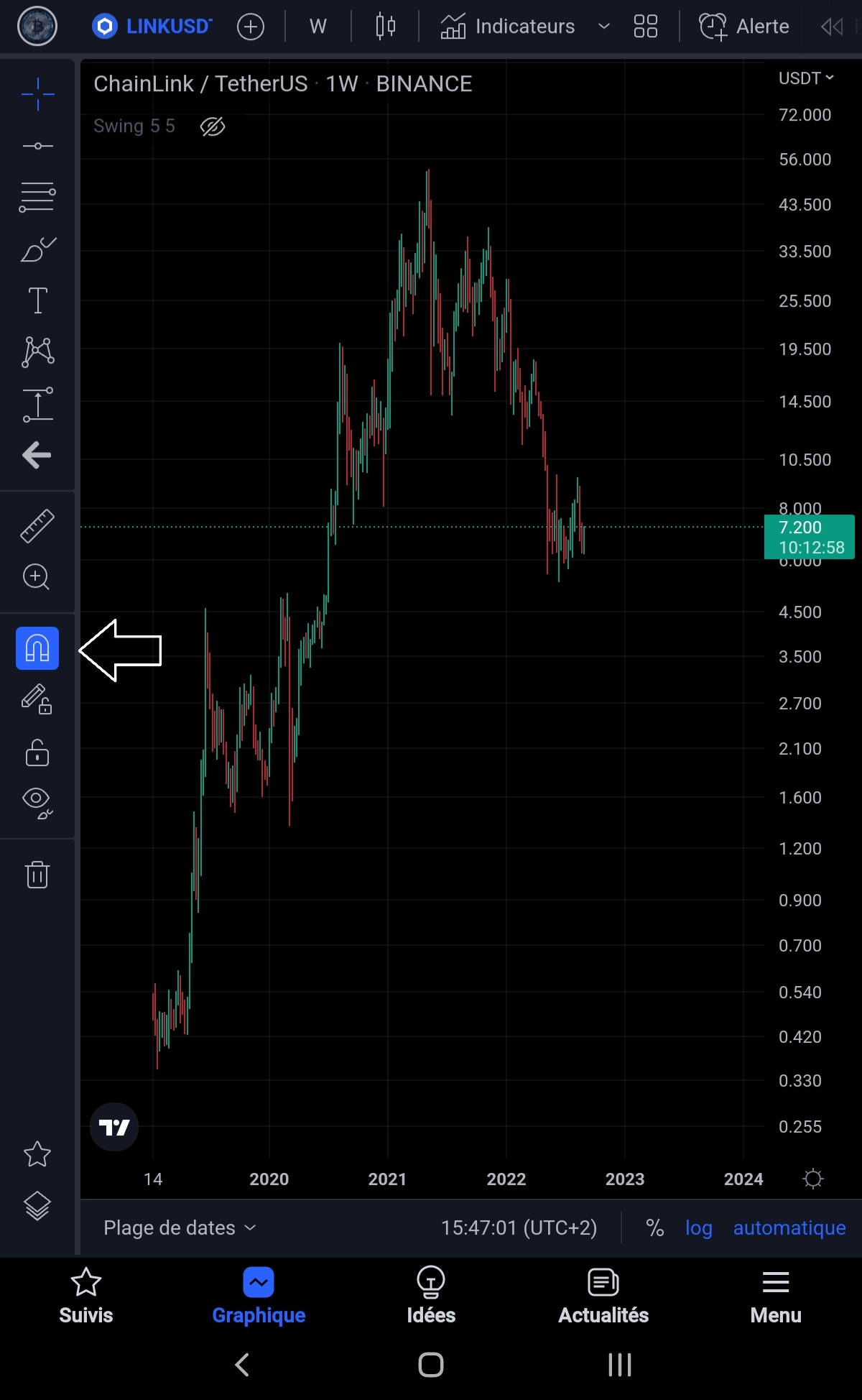The width and height of the screenshot is (862, 1400).
Task: Open the object tree layers icon
Action: tap(37, 1206)
